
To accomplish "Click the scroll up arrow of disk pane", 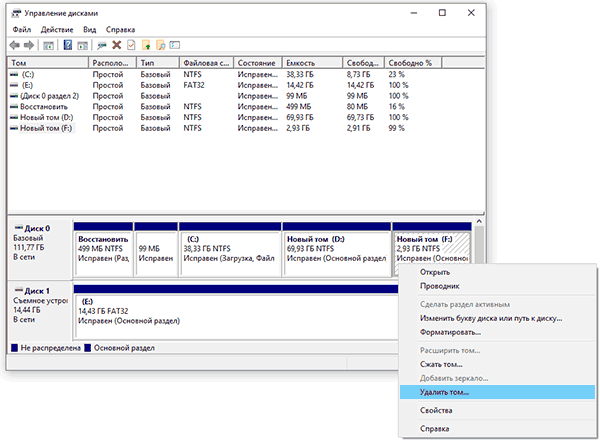I will coord(479,222).
